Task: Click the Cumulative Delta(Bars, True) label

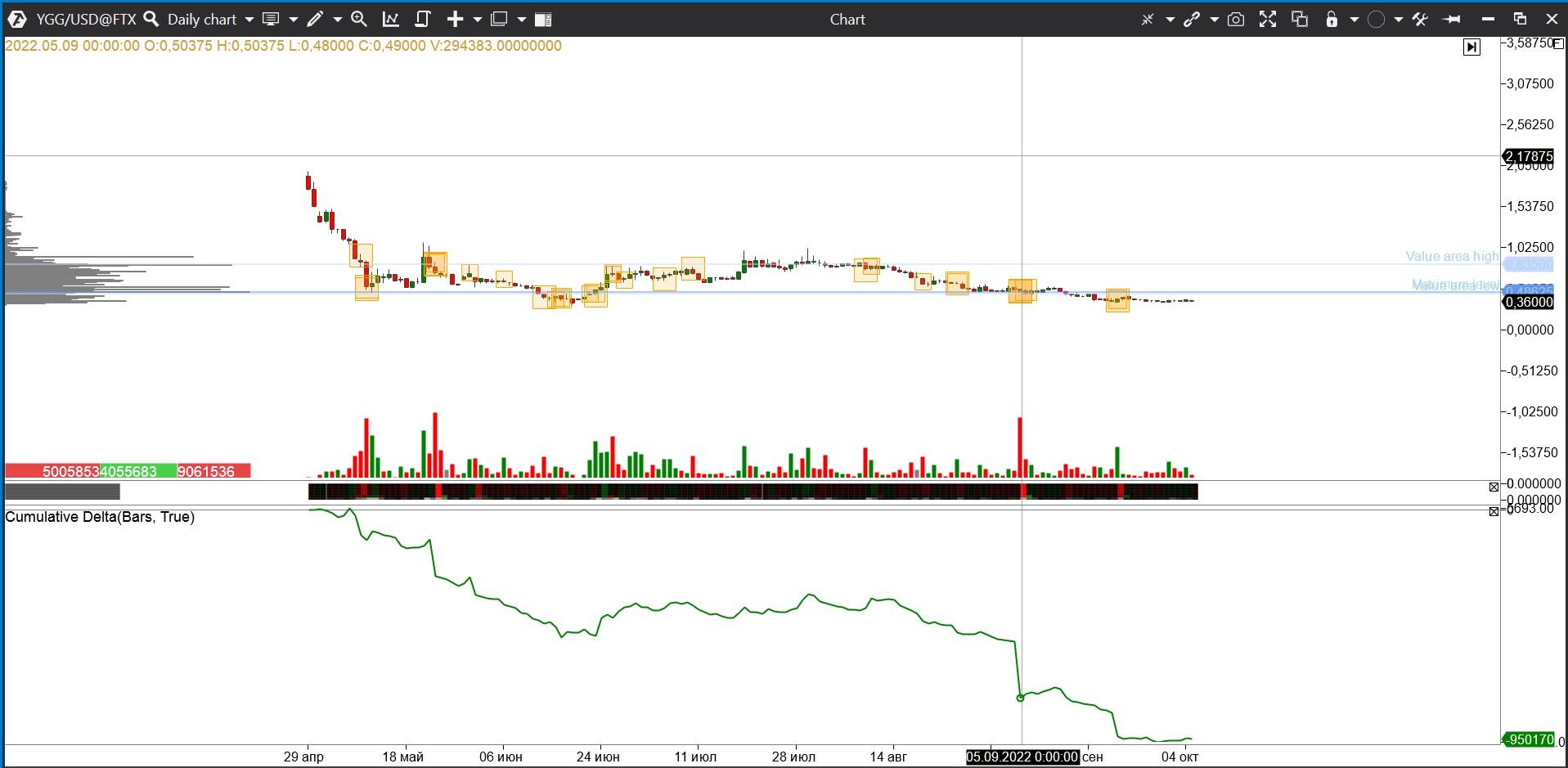Action: [100, 517]
